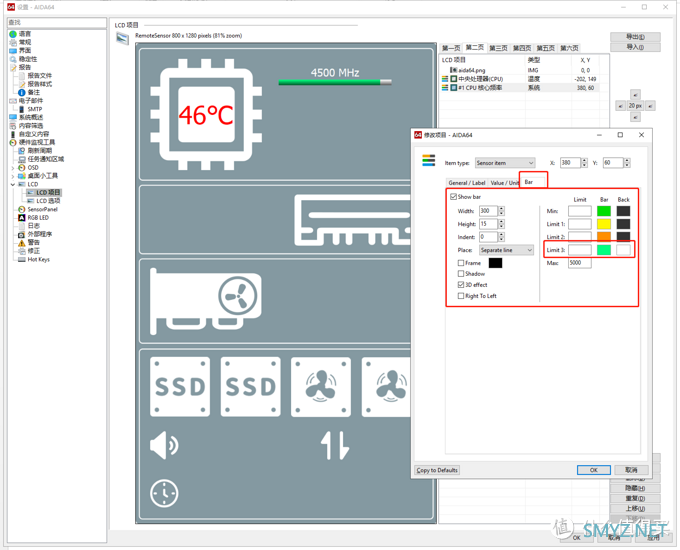
Task: Open the 警告 warning settings item
Action: [34, 242]
